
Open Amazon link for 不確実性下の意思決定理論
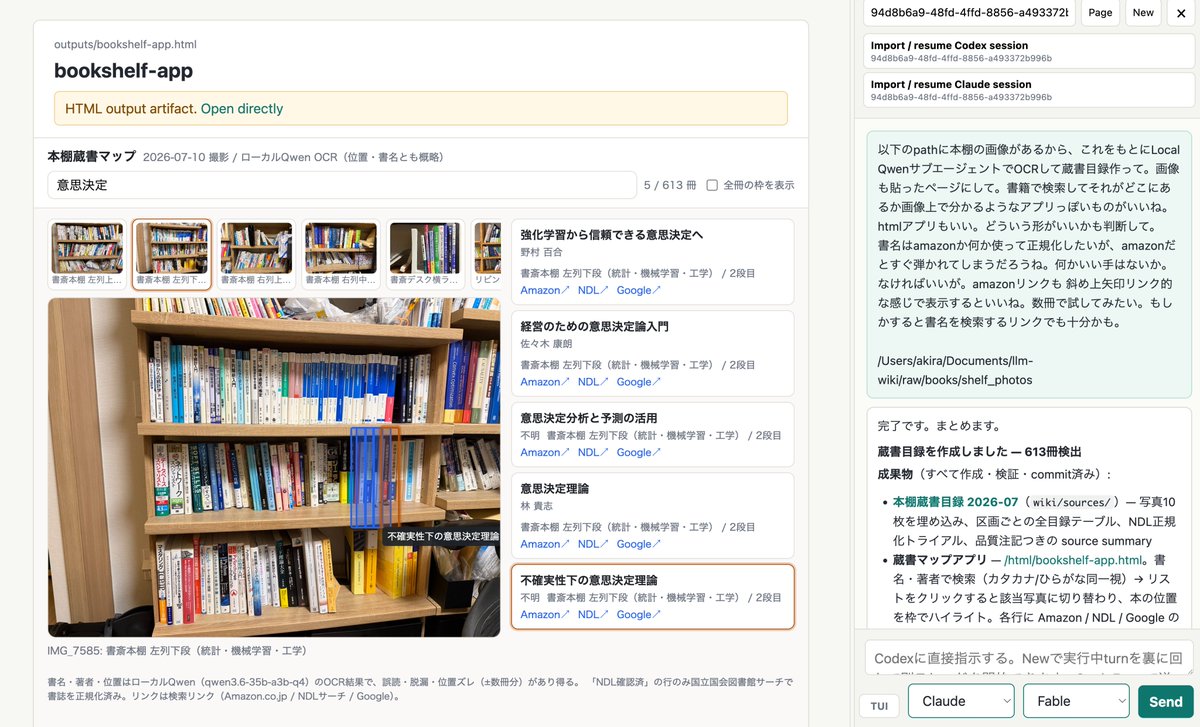tap(545, 614)
